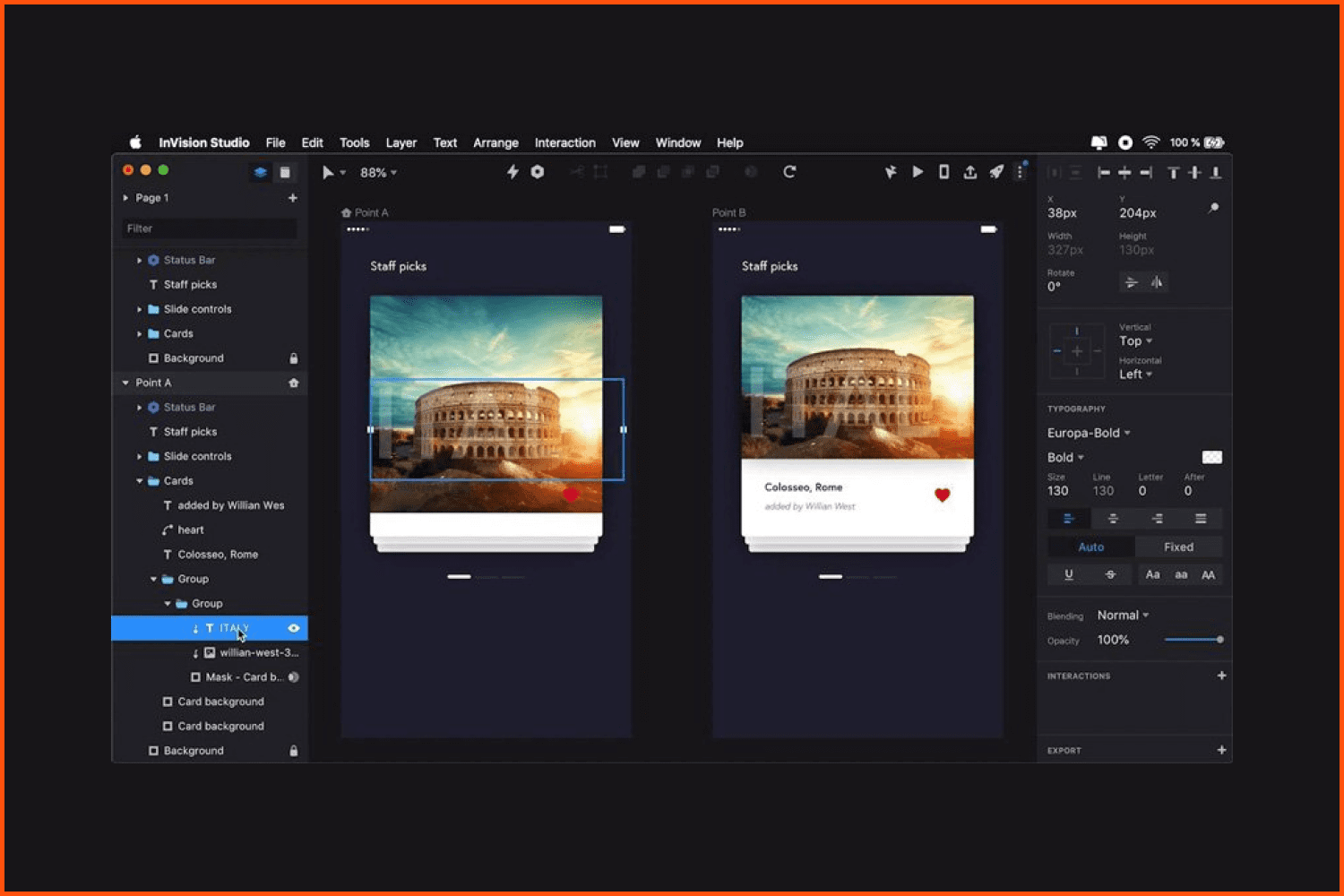Viewport: 1344px width, 896px height.
Task: Apply AA uppercase transform
Action: (1208, 575)
